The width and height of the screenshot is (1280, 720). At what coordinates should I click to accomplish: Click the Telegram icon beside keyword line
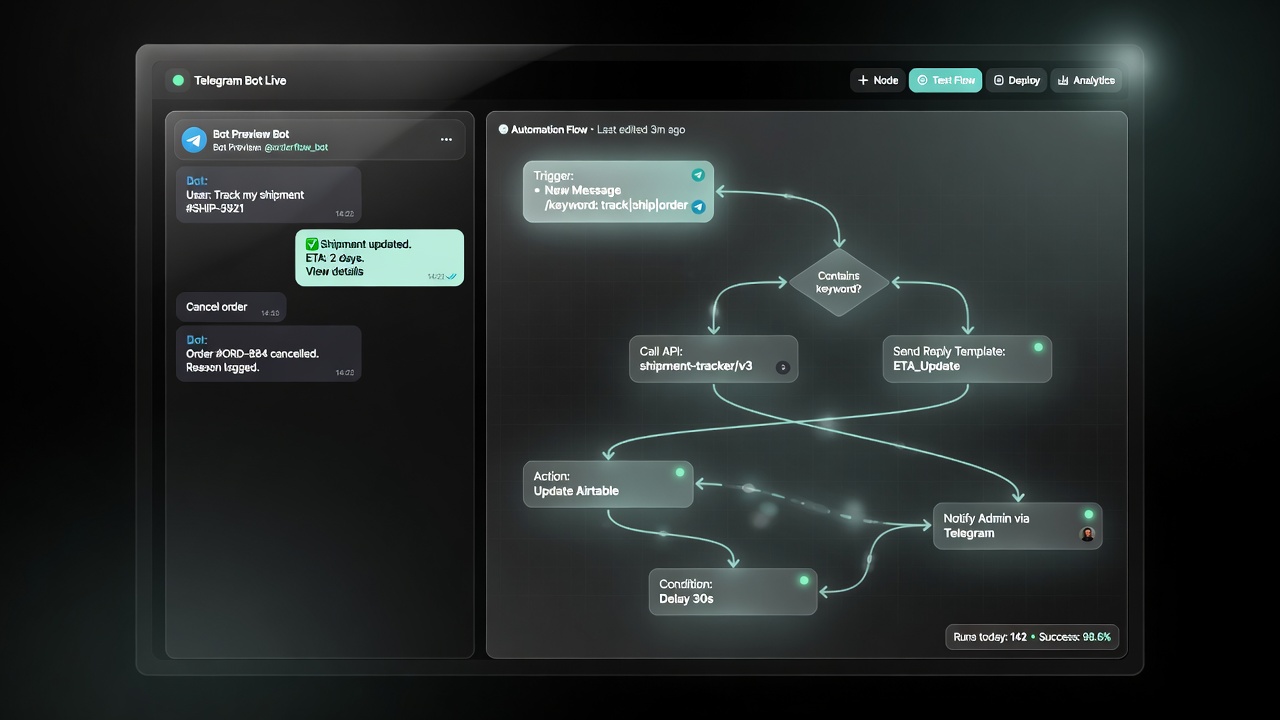698,207
